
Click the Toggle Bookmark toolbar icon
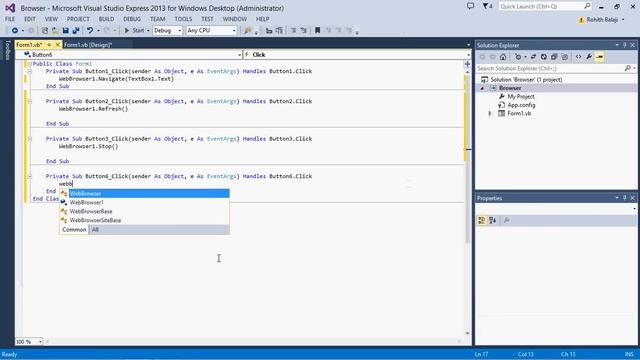click(318, 31)
